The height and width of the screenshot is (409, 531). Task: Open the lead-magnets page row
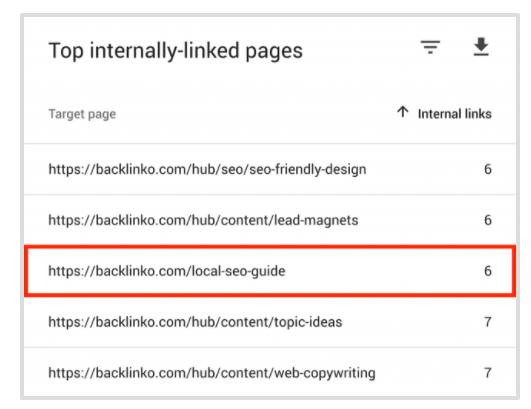coord(270,220)
